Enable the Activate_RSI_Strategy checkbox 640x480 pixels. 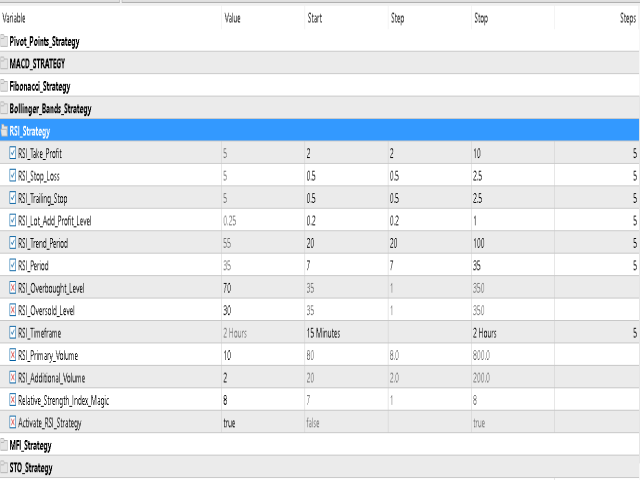(13, 422)
